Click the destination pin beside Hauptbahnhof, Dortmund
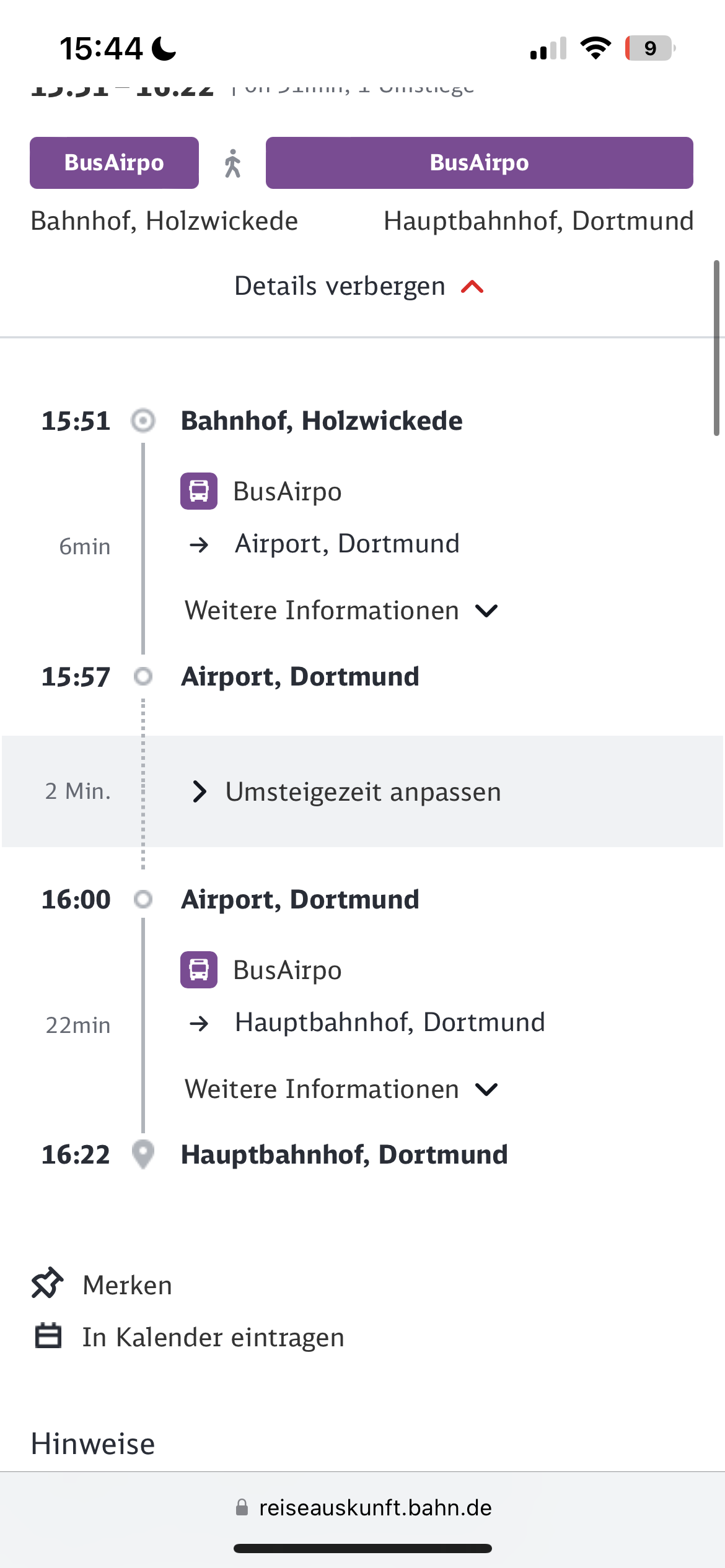This screenshot has width=725, height=1568. coord(144,1153)
